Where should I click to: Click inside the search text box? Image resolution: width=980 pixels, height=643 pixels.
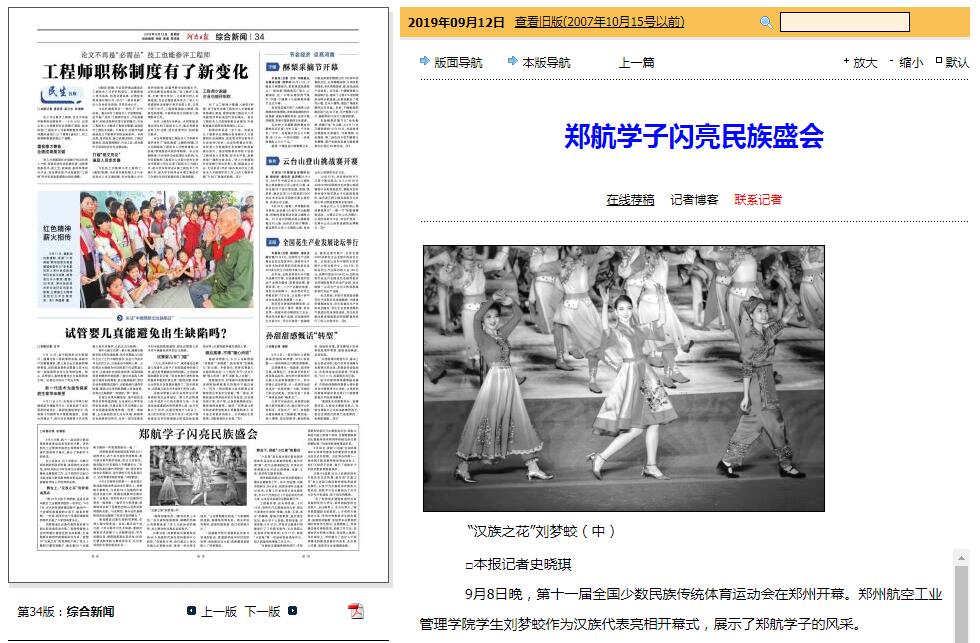coord(844,22)
